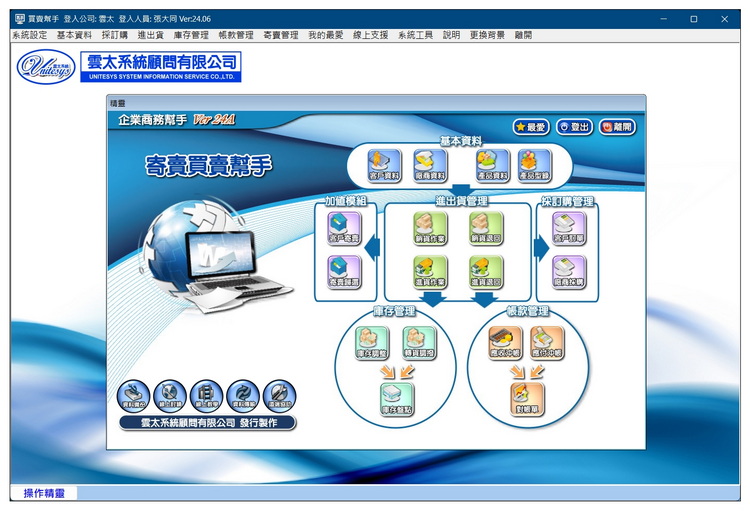Click the 最愛 favorites button

click(x=530, y=127)
